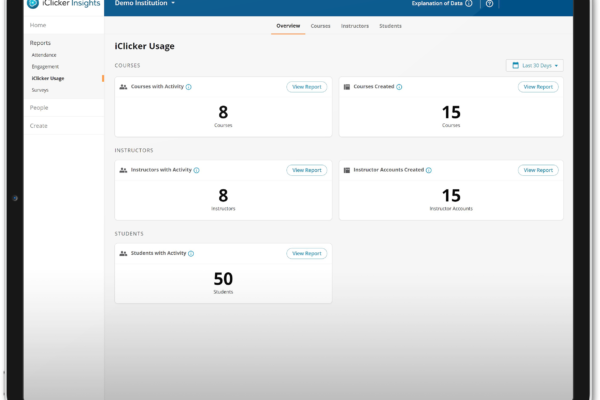Click list icon on Instructor Accounts Created card
Image resolution: width=600 pixels, height=400 pixels.
pos(347,170)
